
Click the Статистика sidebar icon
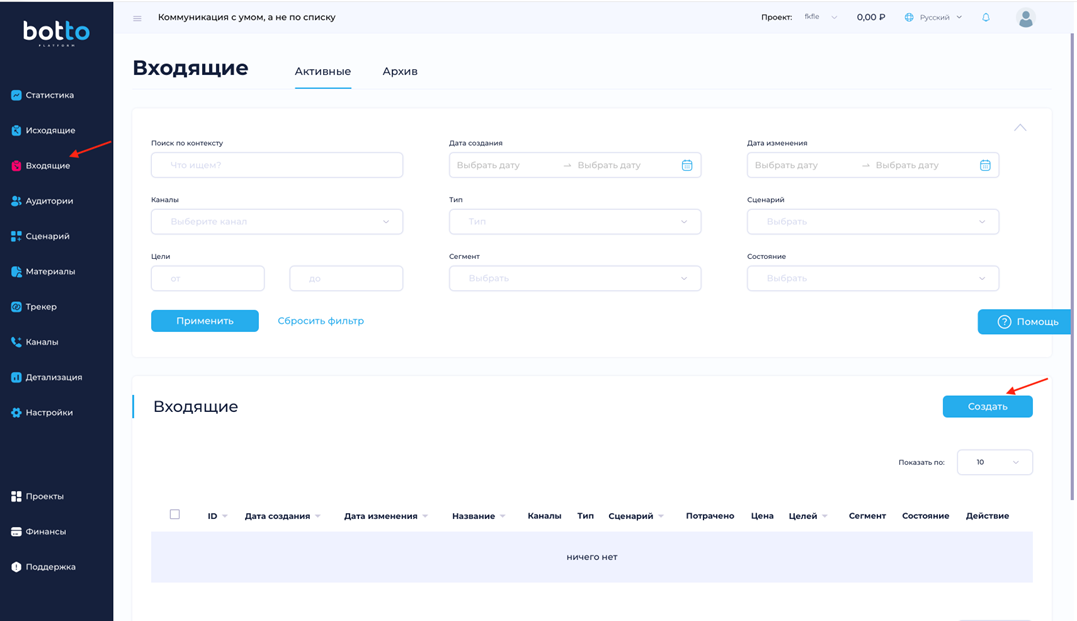(16, 96)
